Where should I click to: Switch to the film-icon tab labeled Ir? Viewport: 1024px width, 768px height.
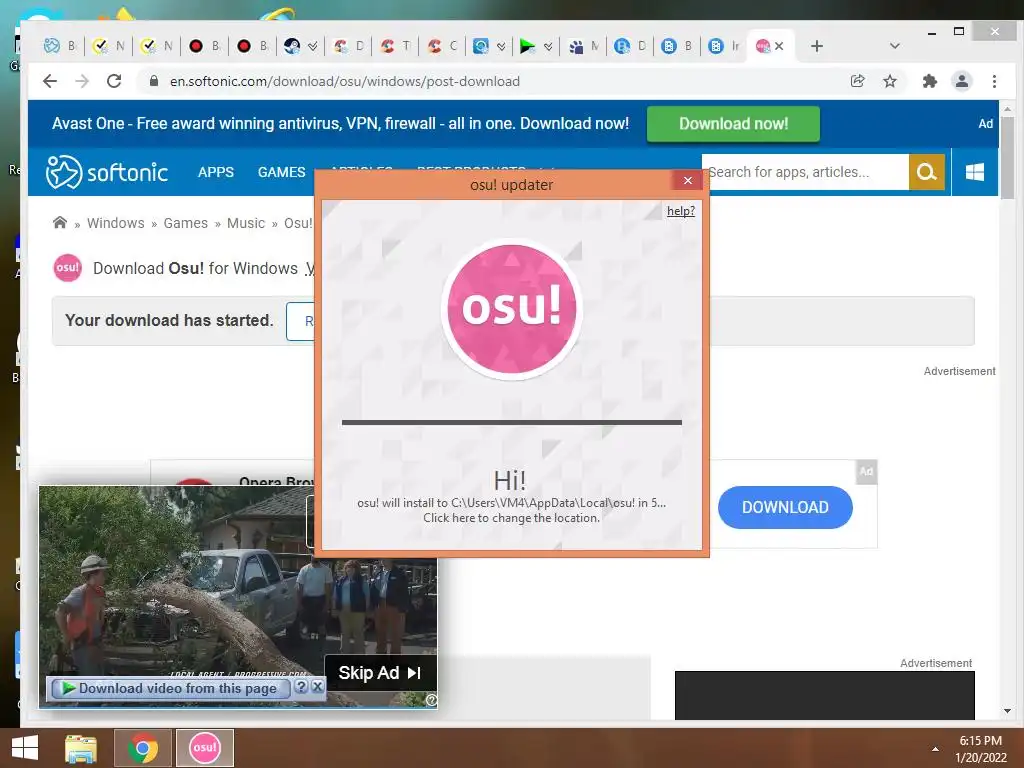tap(724, 46)
